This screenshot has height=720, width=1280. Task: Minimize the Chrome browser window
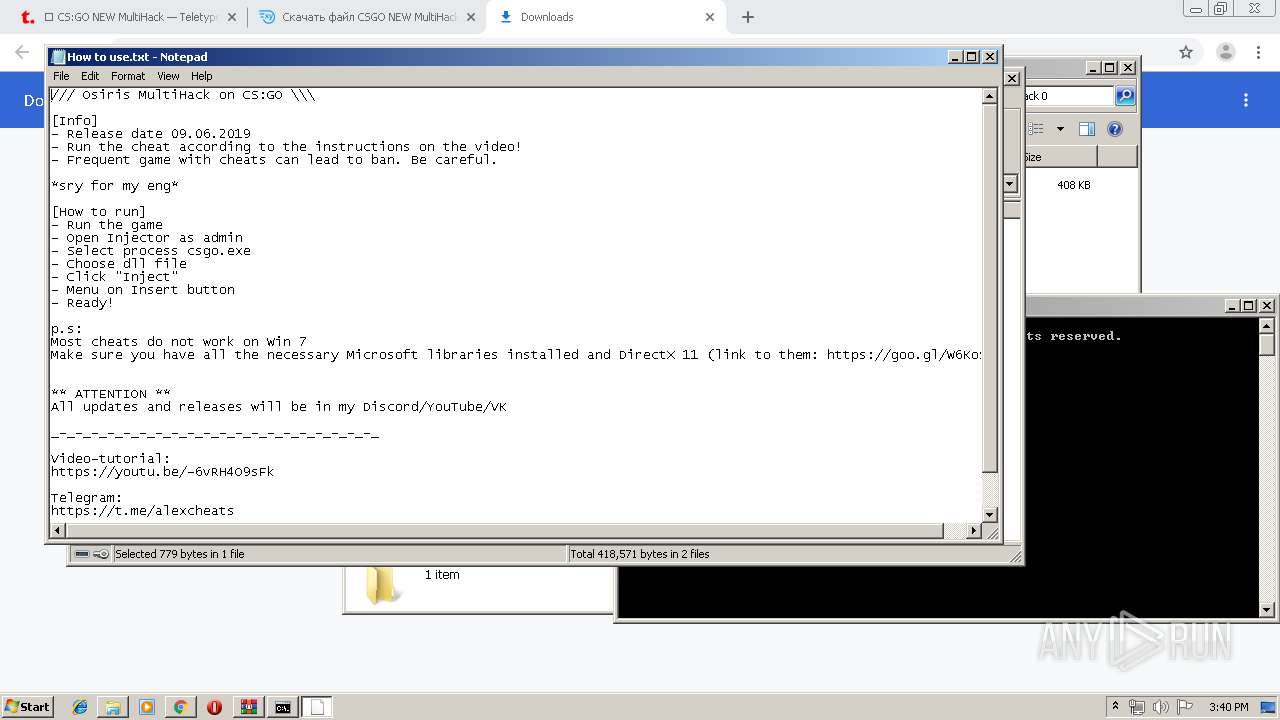[1198, 9]
